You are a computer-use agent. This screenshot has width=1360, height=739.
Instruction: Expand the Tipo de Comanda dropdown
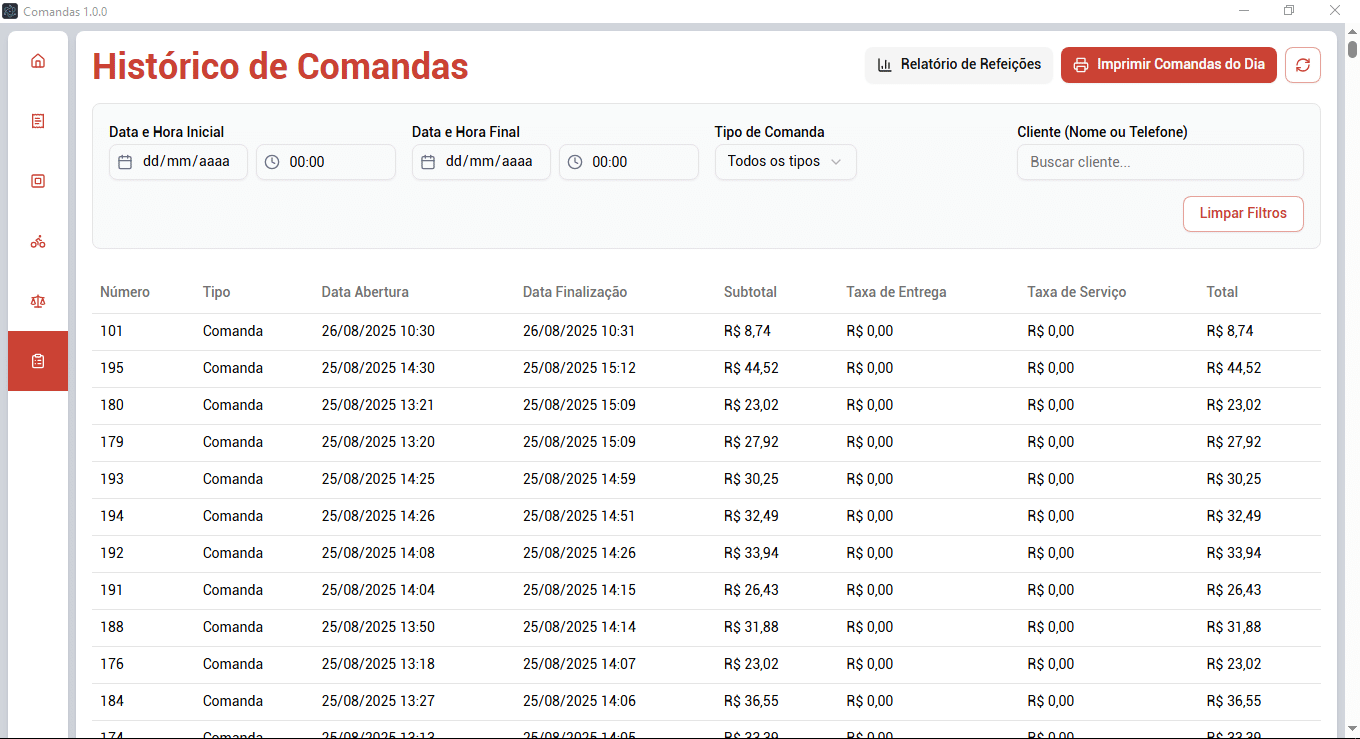pos(785,162)
